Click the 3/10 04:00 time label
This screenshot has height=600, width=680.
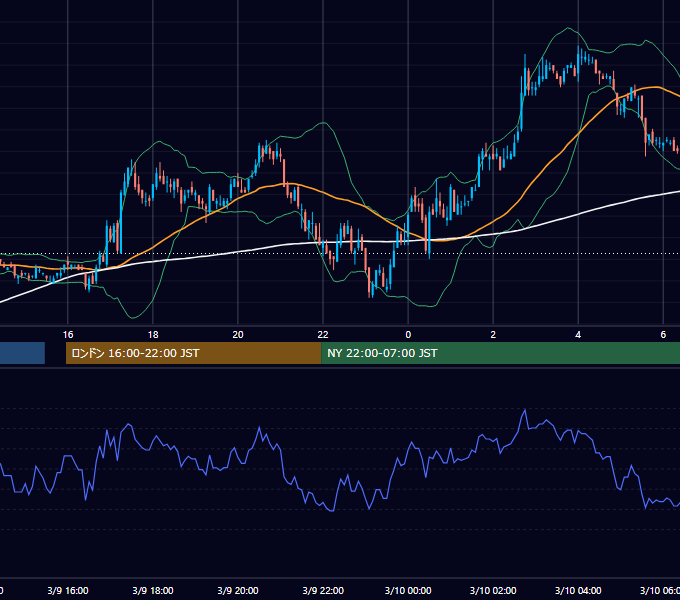(578, 590)
